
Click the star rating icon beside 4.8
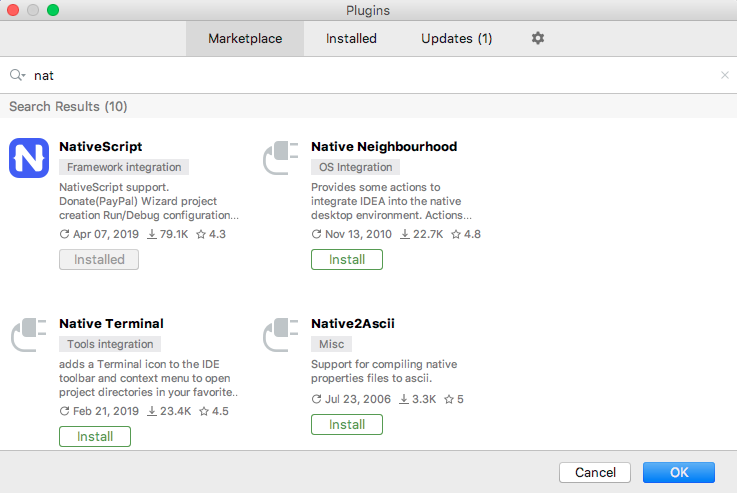click(456, 234)
